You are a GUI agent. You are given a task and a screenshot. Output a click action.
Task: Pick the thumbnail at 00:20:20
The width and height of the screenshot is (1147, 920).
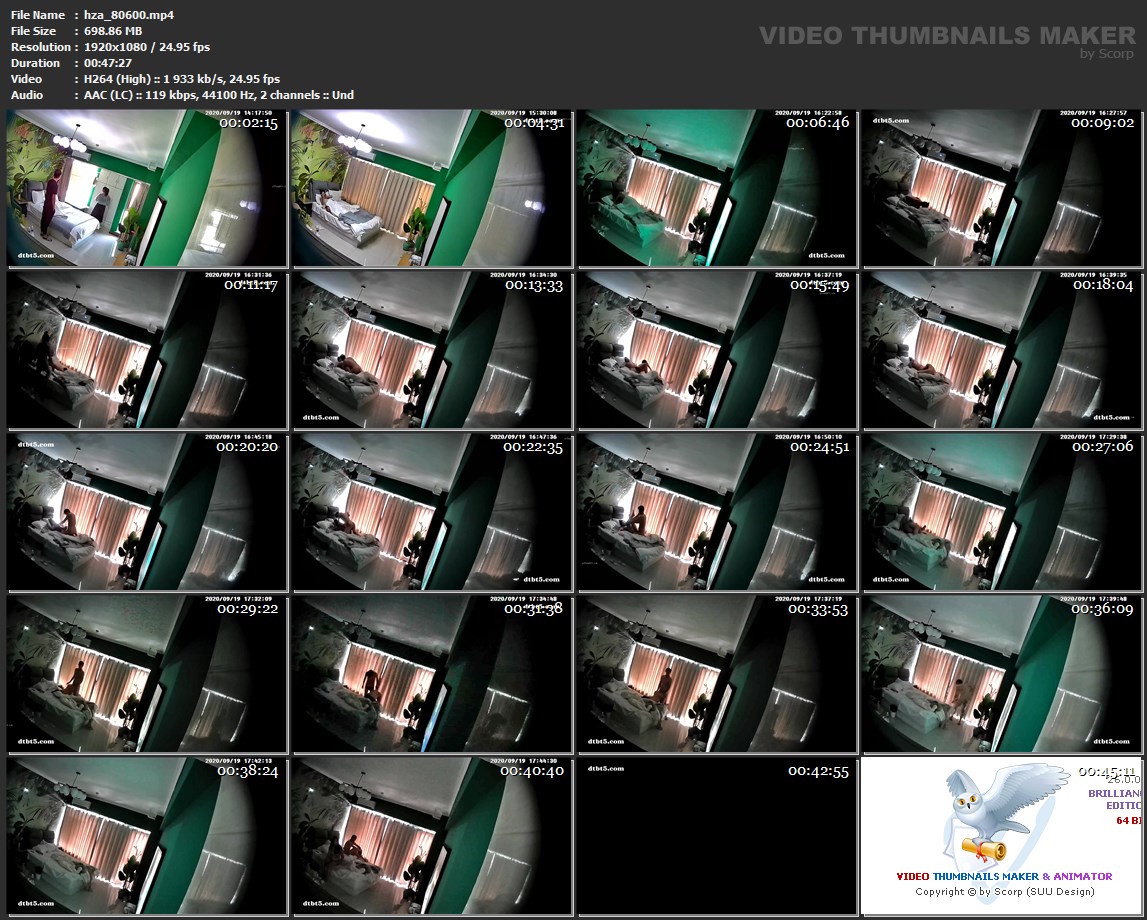click(147, 513)
